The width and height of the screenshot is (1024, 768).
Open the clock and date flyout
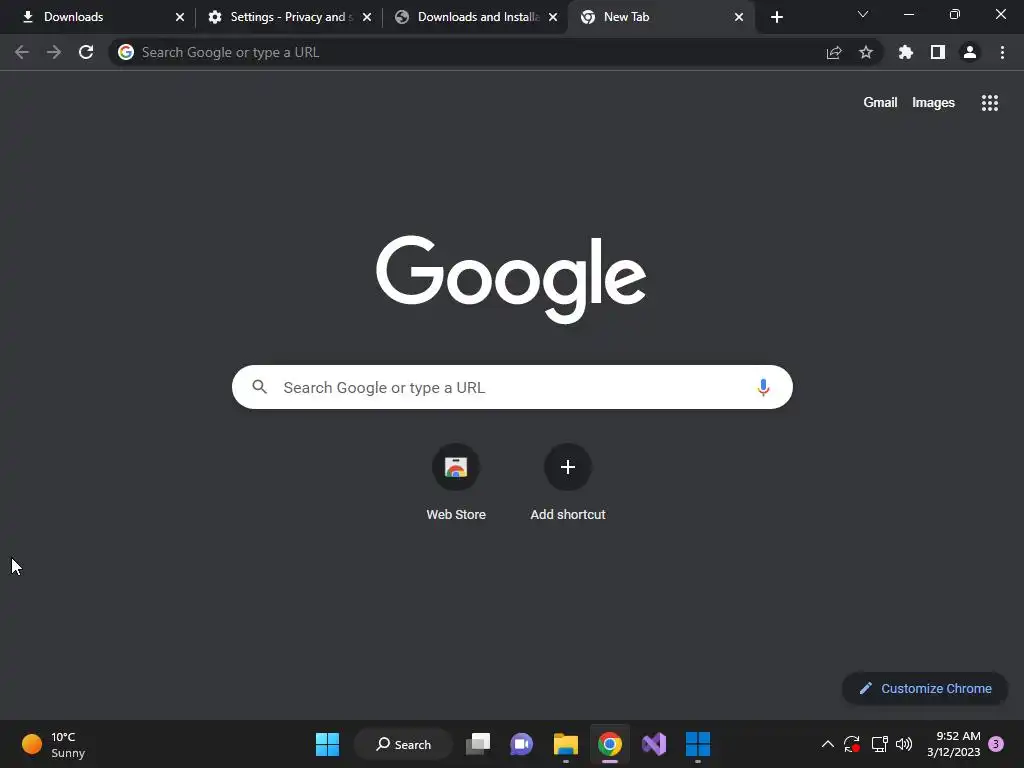pyautogui.click(x=953, y=744)
